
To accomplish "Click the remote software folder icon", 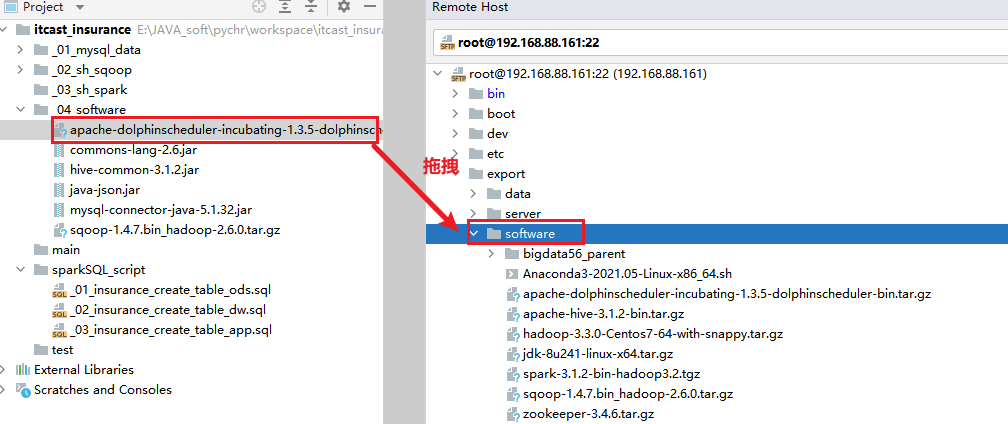I will click(x=494, y=233).
